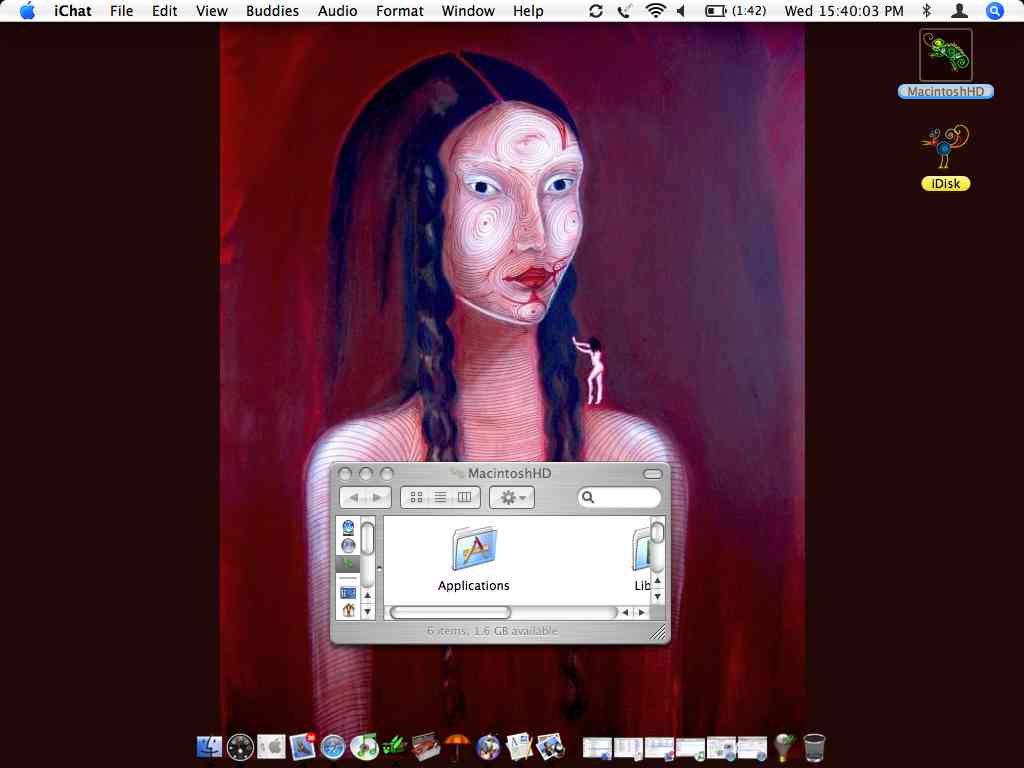This screenshot has width=1024, height=768.
Task: Select Network globe in the Finder sidebar
Action: tap(348, 545)
